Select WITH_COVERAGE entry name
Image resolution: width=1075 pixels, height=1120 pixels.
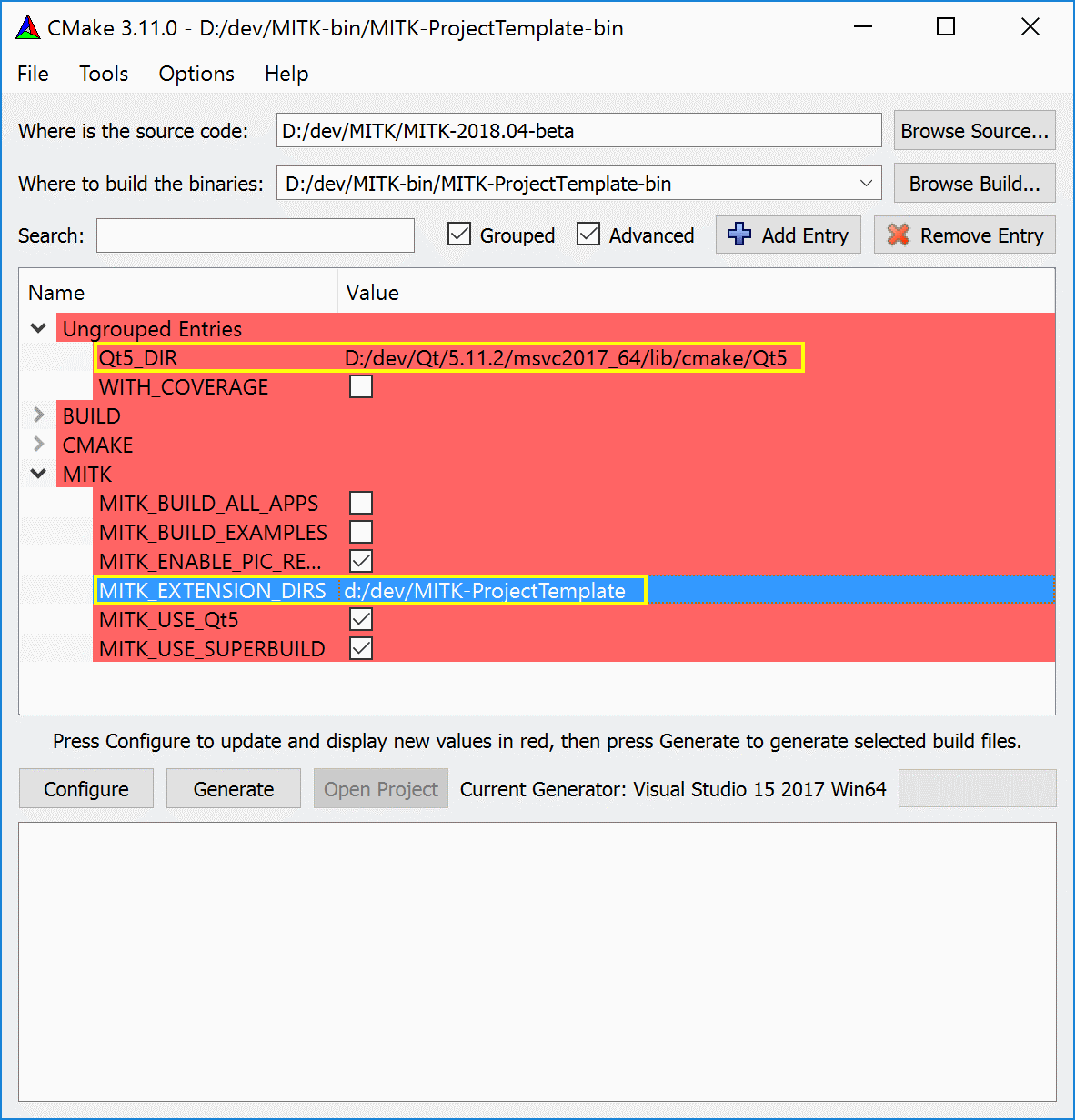[184, 387]
